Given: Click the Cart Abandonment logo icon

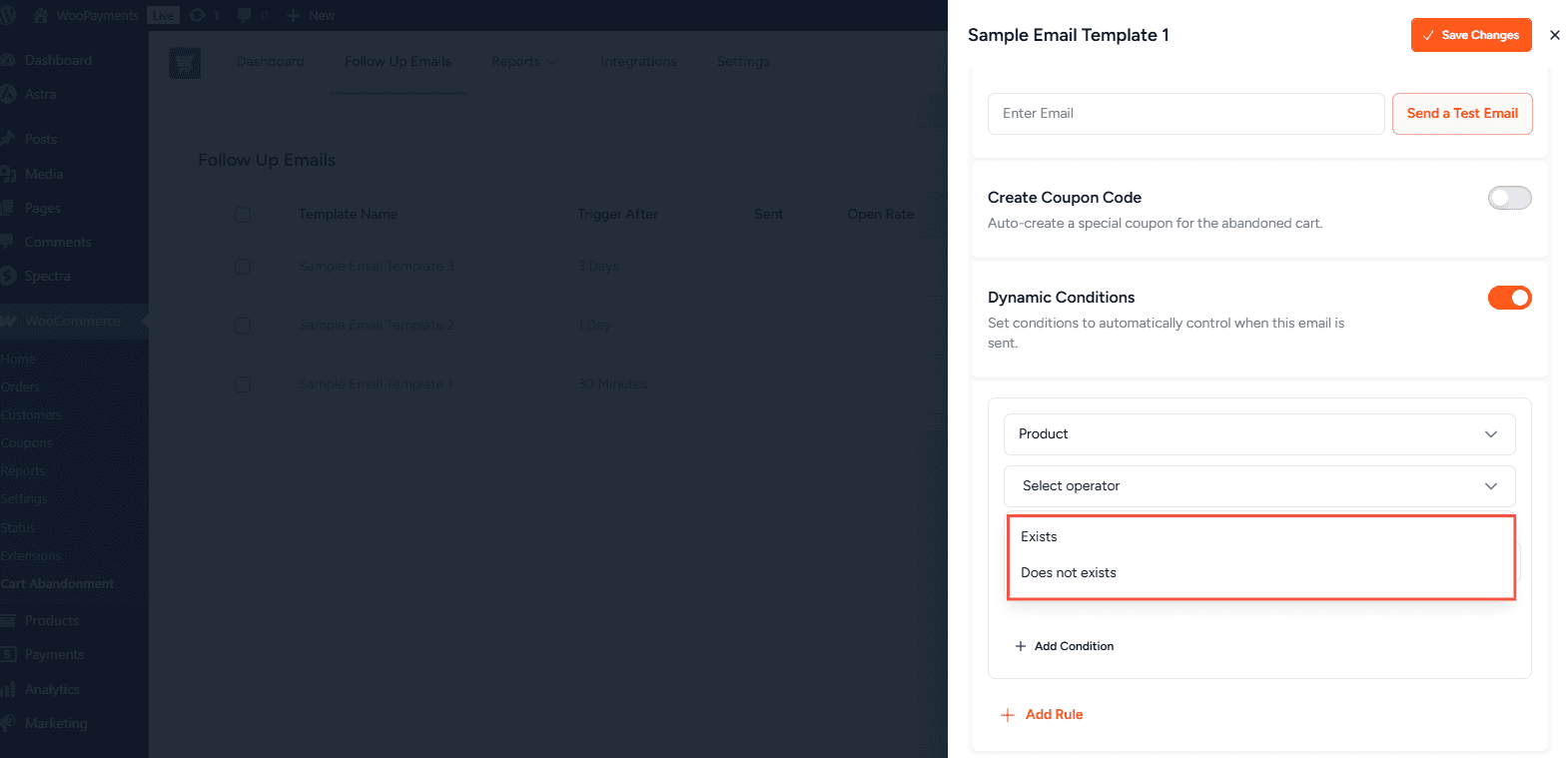Looking at the screenshot, I should 185,63.
